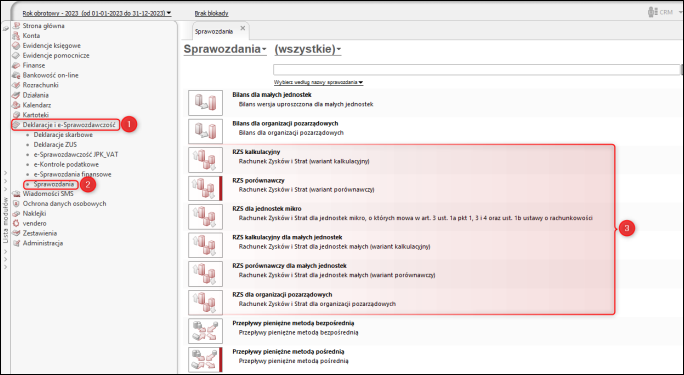Click the RZS dla jednostek mikro title

tap(267, 208)
